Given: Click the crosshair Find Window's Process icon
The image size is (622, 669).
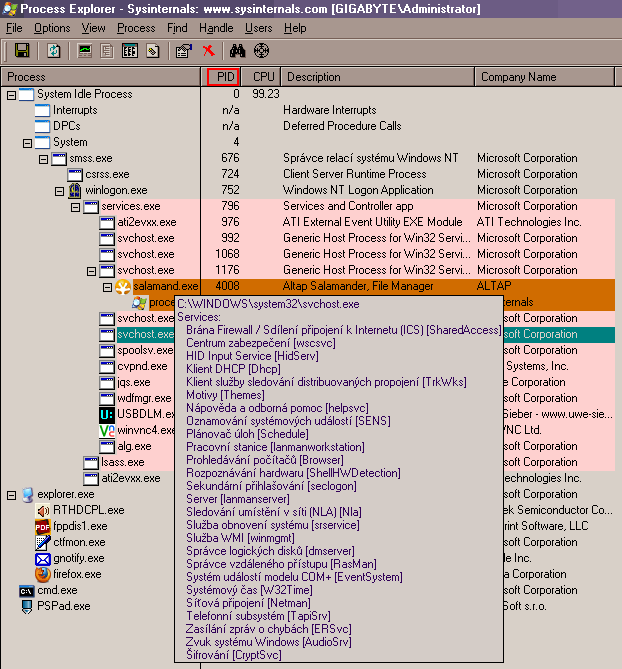Looking at the screenshot, I should click(x=262, y=50).
